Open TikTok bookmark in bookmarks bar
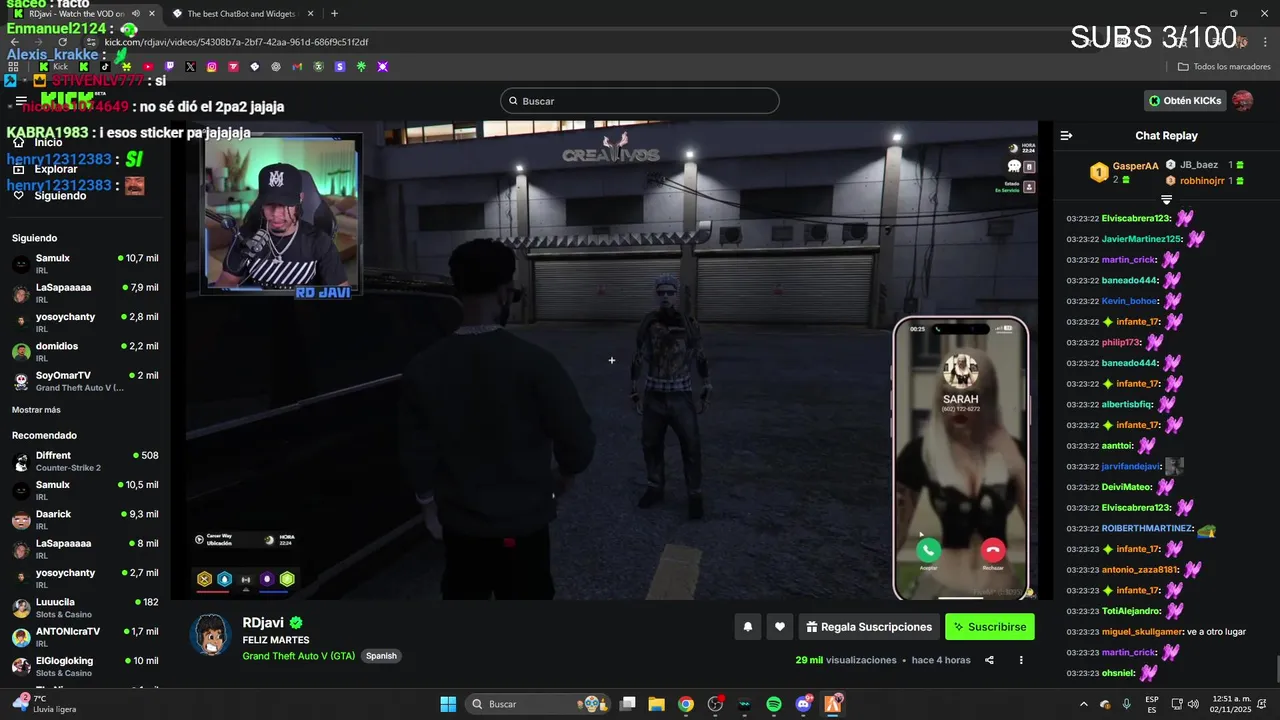 [105, 67]
